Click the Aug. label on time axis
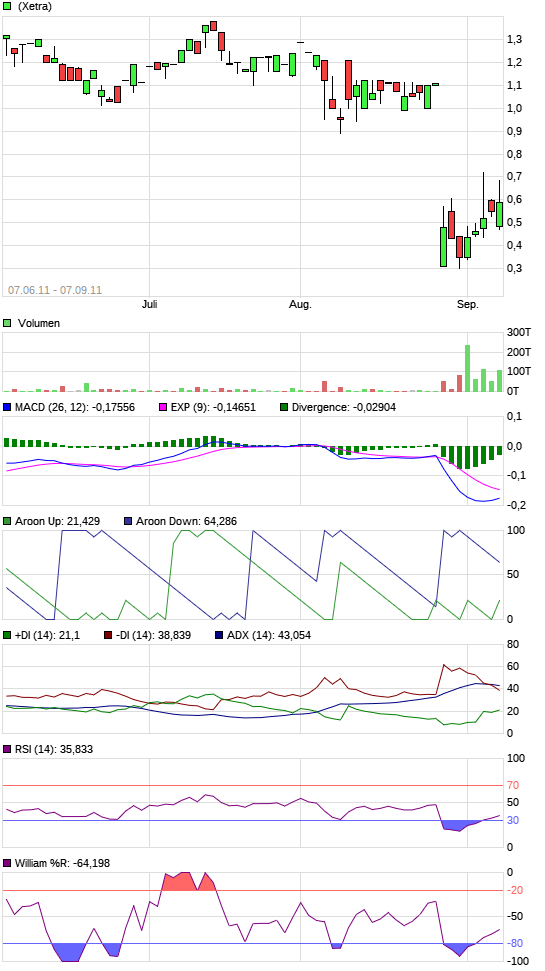 [x=300, y=305]
